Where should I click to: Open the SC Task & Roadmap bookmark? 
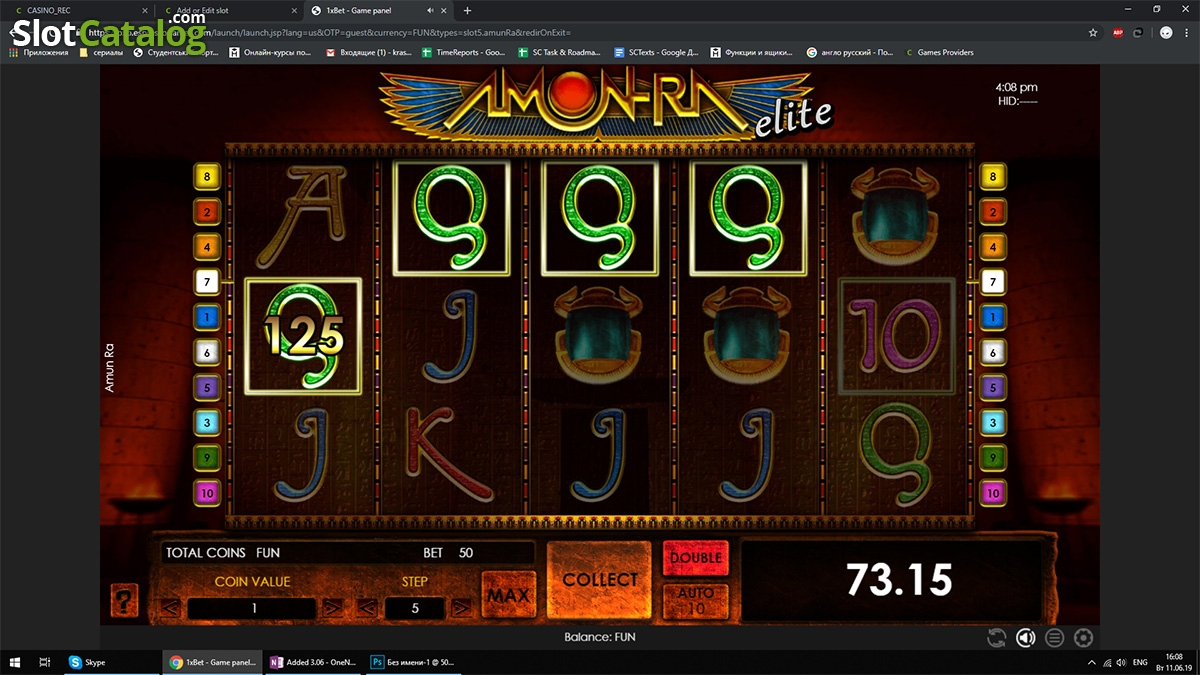559,52
